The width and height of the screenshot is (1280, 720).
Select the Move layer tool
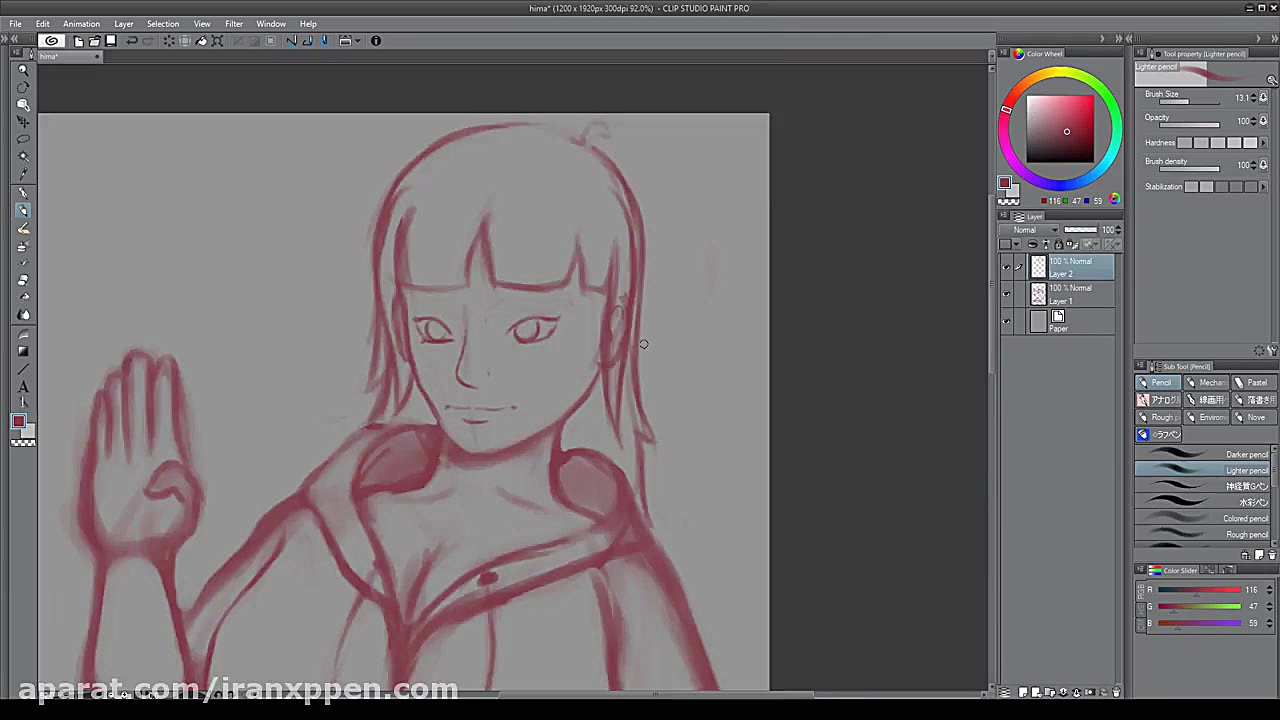pyautogui.click(x=23, y=121)
